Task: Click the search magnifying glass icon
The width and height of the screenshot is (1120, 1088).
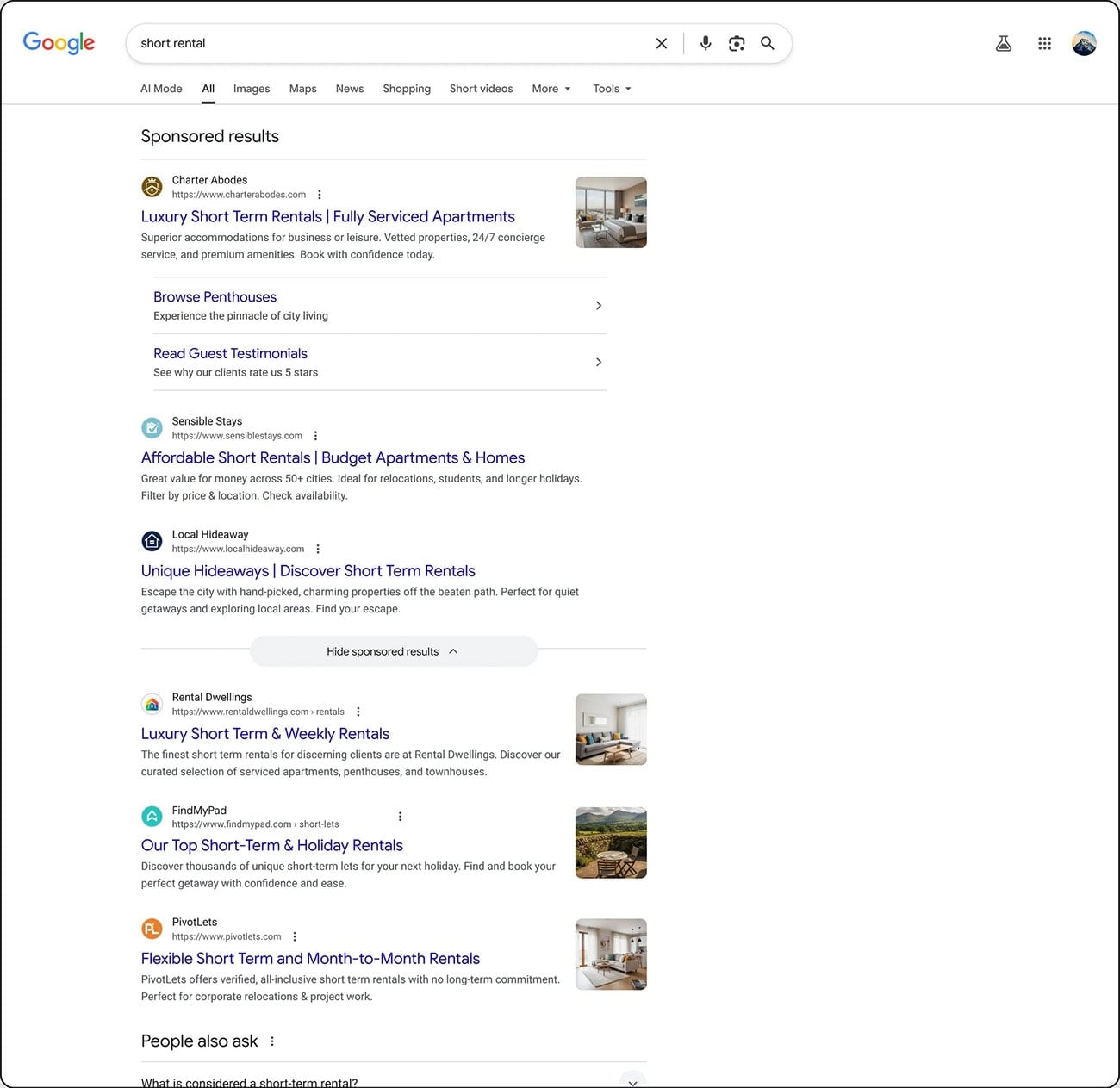Action: [x=767, y=43]
